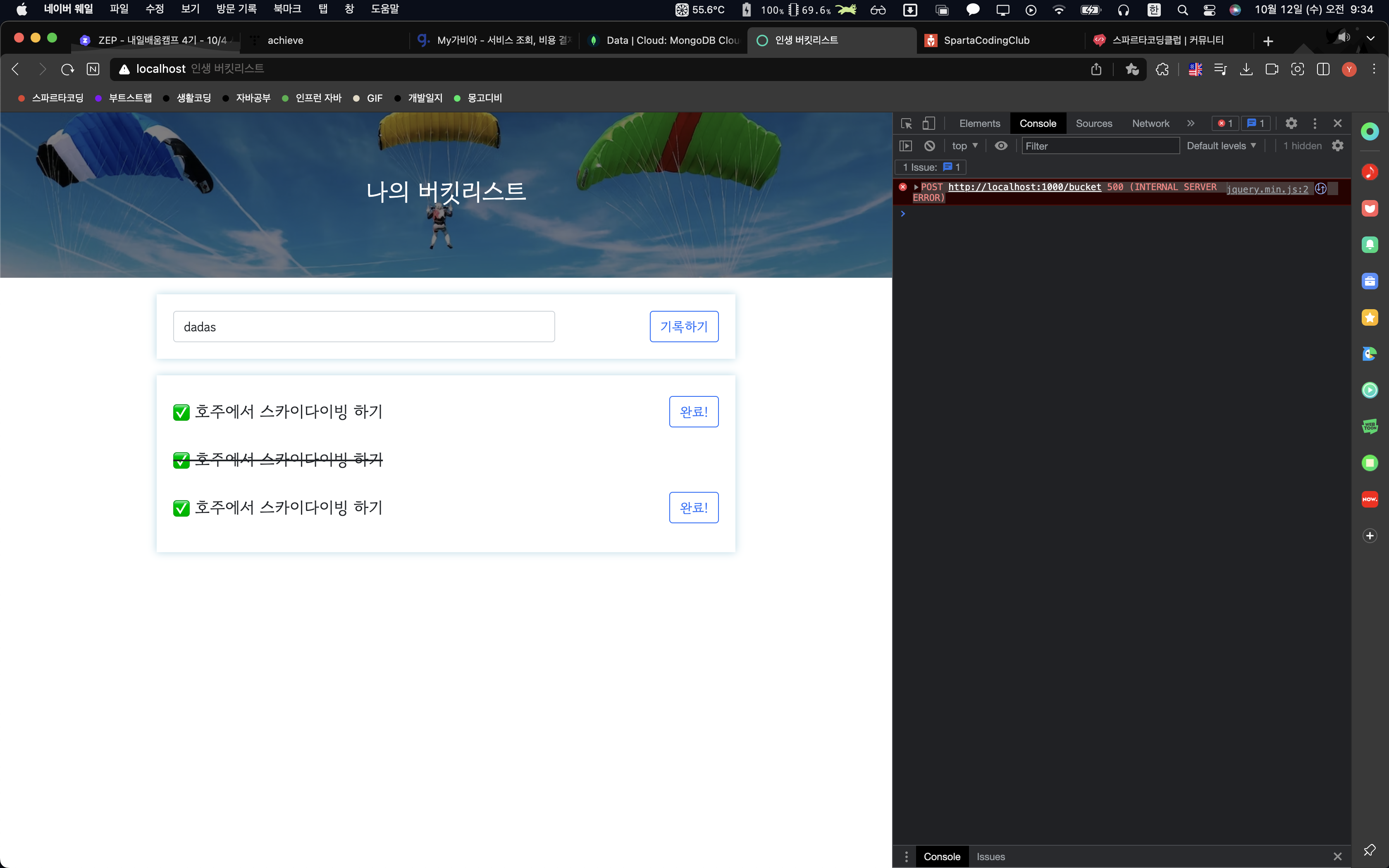Open console settings gear beside hidden count

pos(1337,146)
